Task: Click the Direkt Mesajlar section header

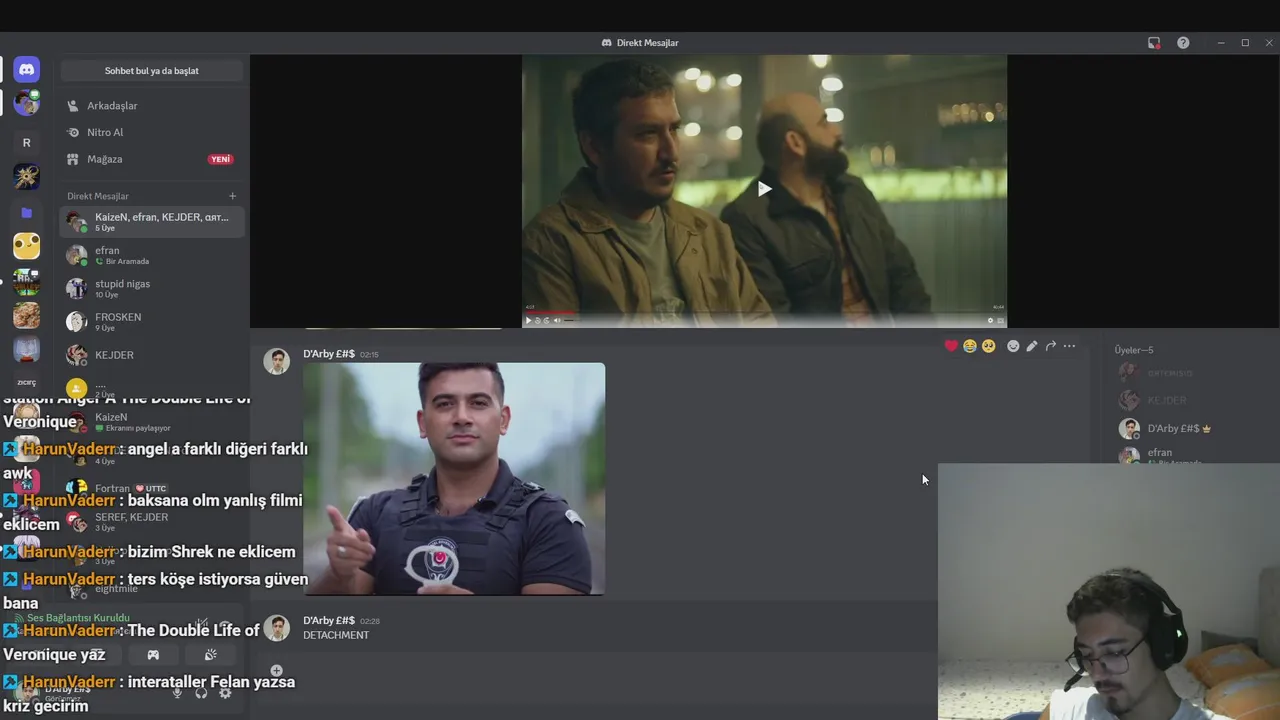Action: point(98,196)
